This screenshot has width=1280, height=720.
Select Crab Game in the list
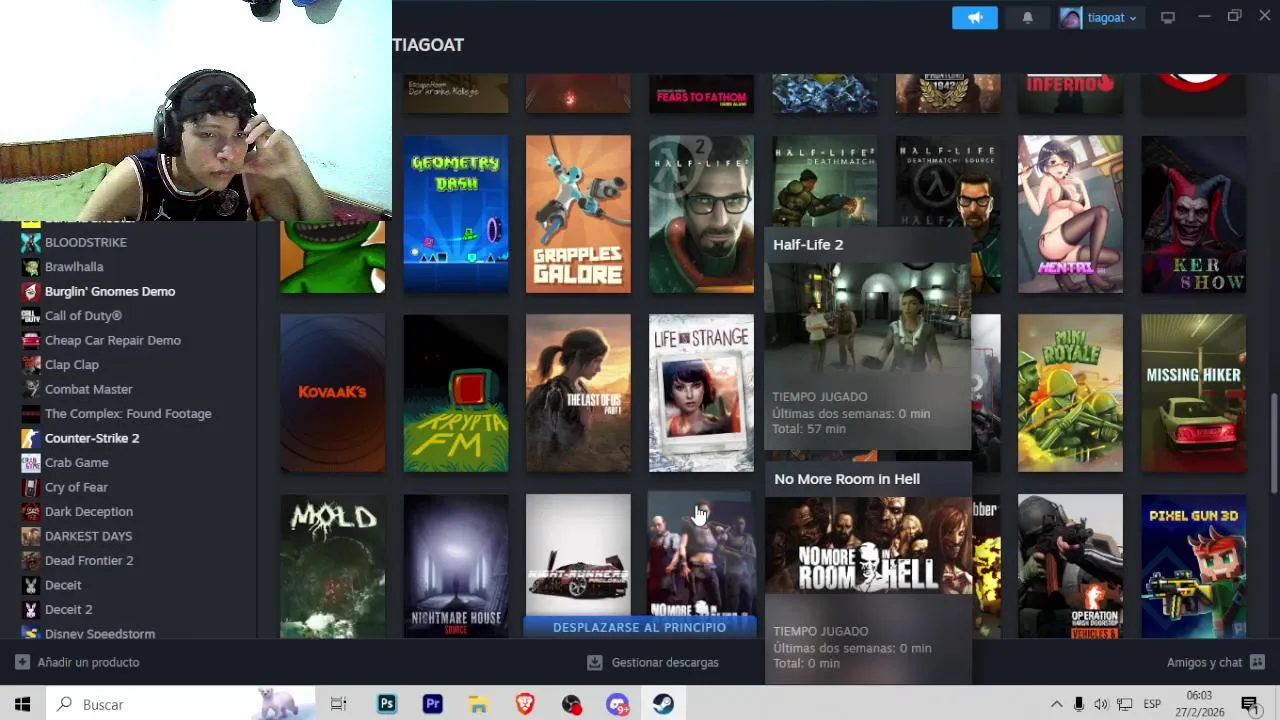click(x=76, y=462)
